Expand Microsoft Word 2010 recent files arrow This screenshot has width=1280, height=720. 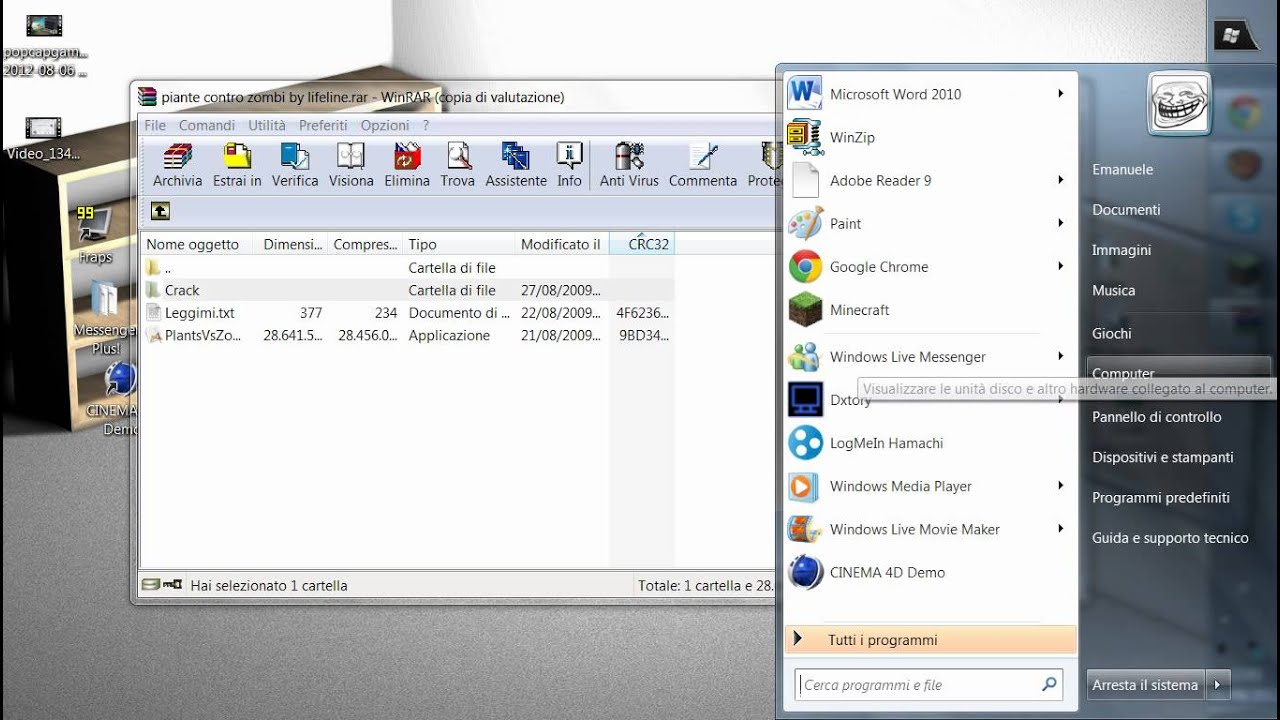pyautogui.click(x=1060, y=94)
